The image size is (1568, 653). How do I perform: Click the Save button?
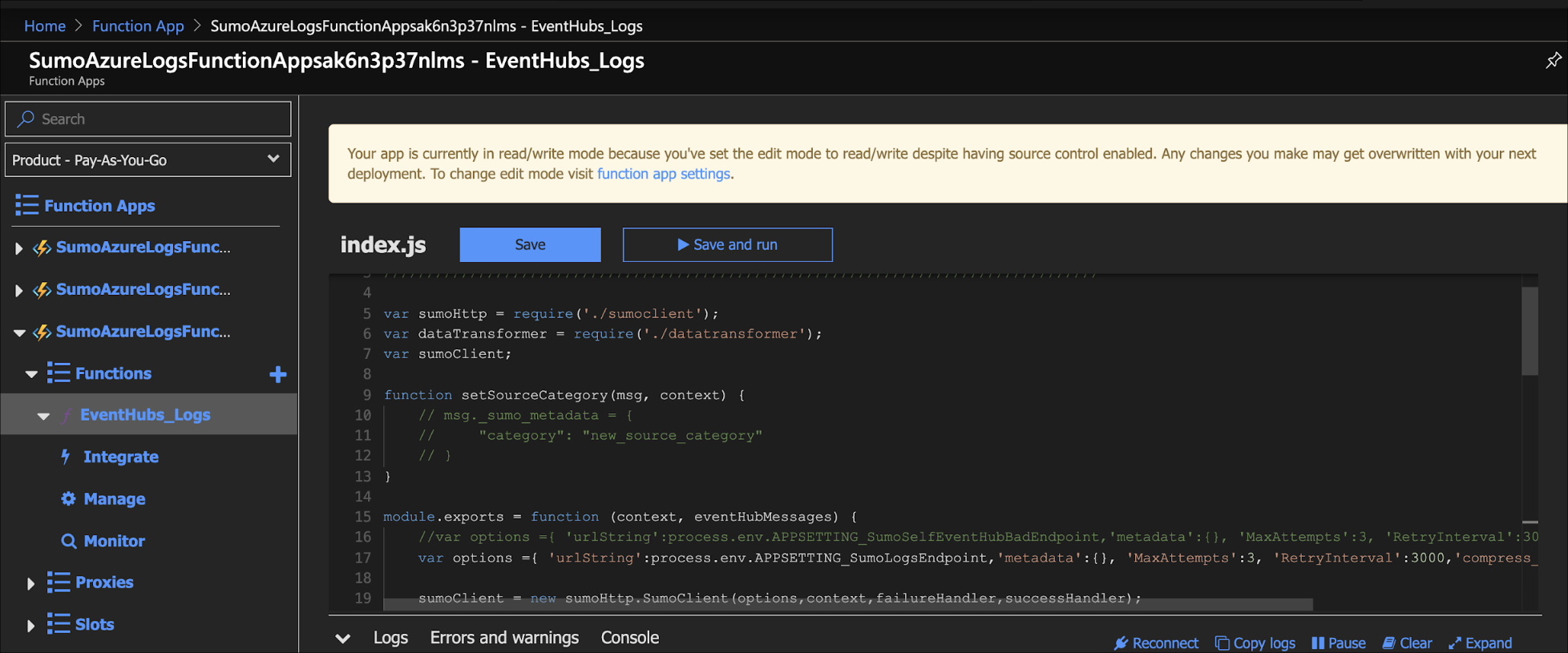[x=530, y=244]
